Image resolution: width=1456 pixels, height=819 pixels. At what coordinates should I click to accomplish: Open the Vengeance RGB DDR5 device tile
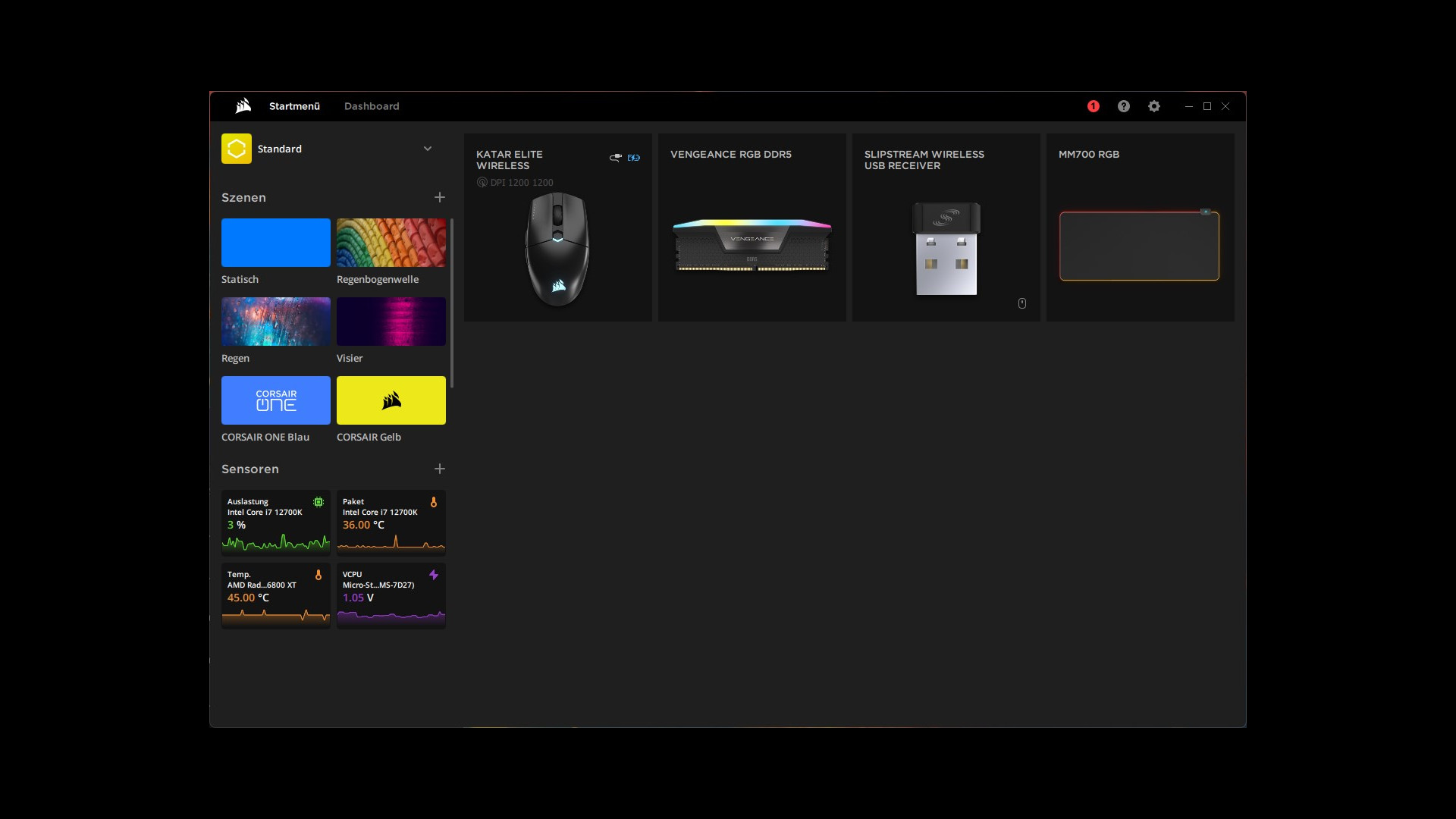752,227
